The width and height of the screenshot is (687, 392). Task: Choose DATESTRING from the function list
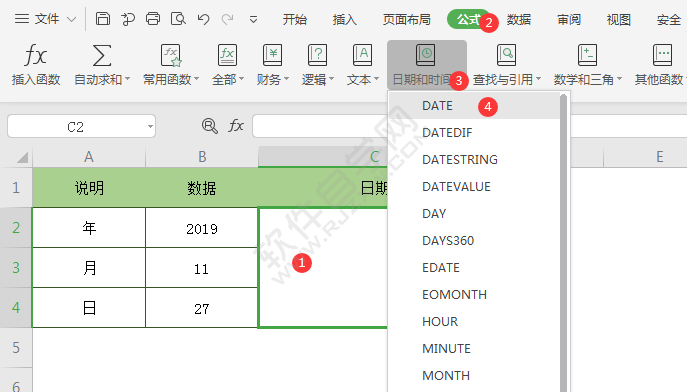474,159
